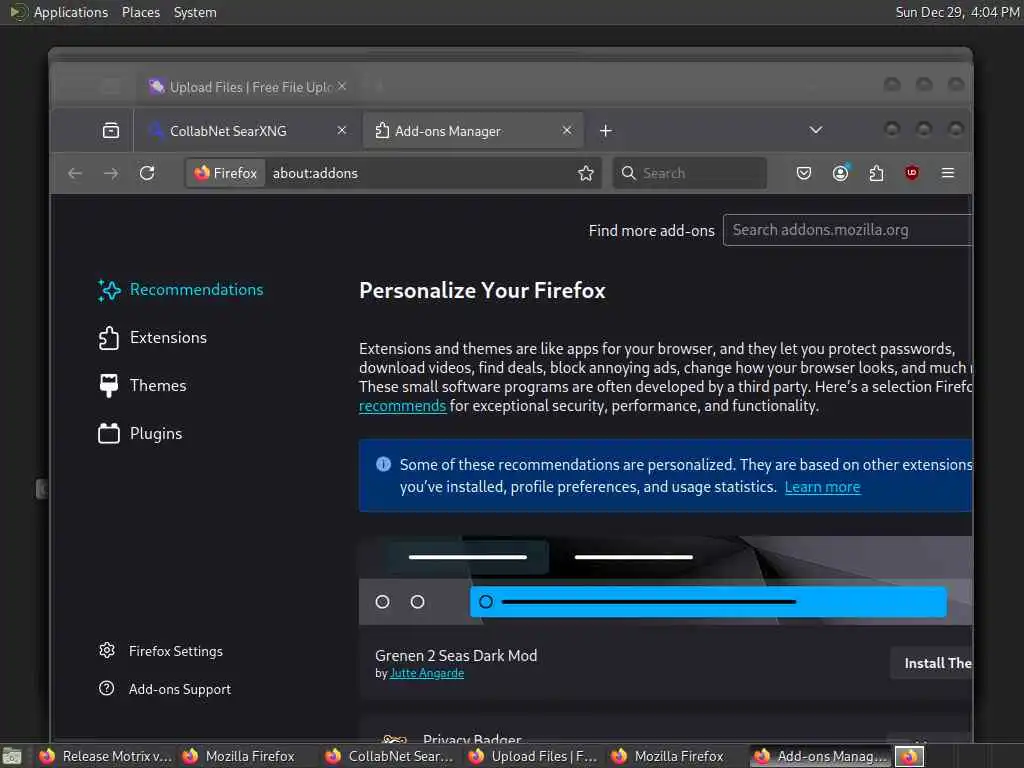Switch to Add-ons Manag... taskbar window
This screenshot has width=1024, height=768.
(821, 756)
